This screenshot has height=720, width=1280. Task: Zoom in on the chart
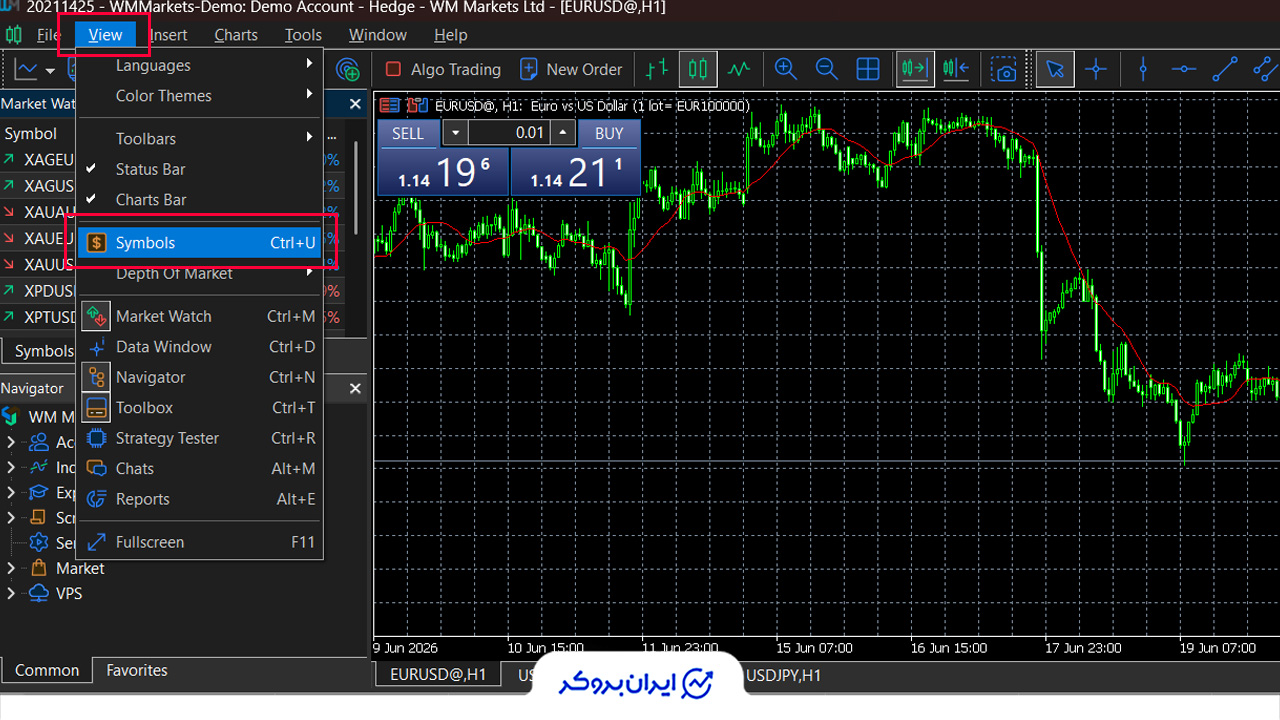coord(786,69)
